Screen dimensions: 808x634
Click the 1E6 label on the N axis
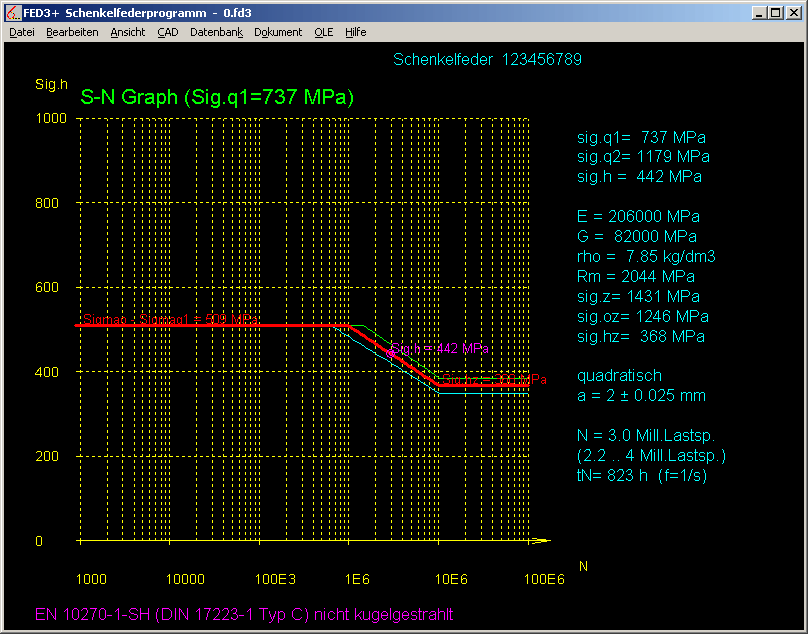(x=358, y=579)
